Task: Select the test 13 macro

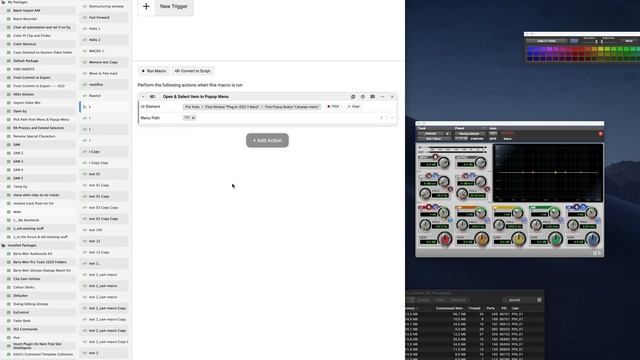Action: (x=104, y=241)
